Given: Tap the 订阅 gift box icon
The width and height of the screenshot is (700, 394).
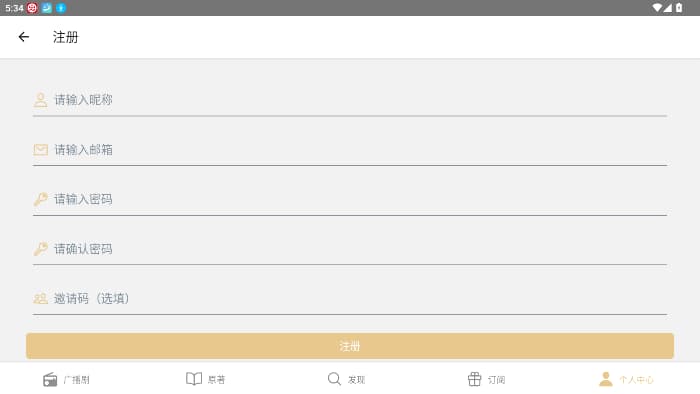Looking at the screenshot, I should 474,379.
